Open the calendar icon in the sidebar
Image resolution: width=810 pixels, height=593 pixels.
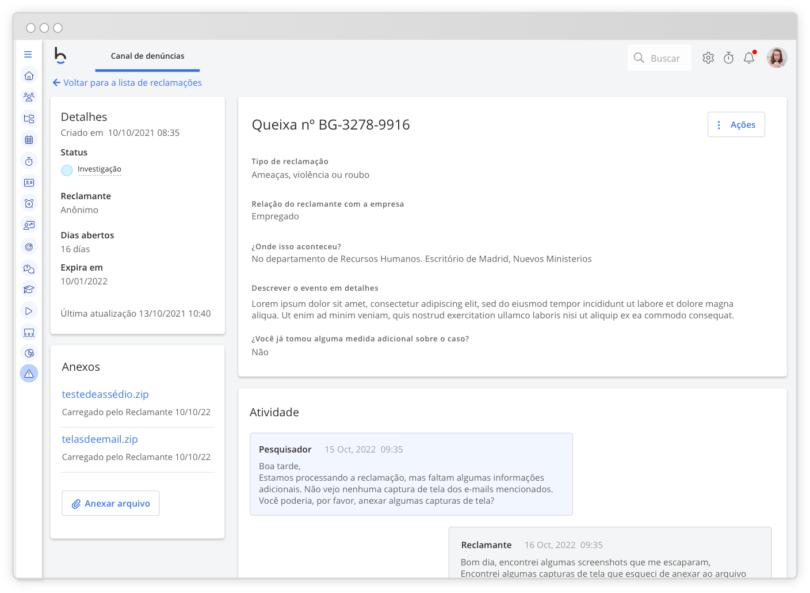coord(29,140)
